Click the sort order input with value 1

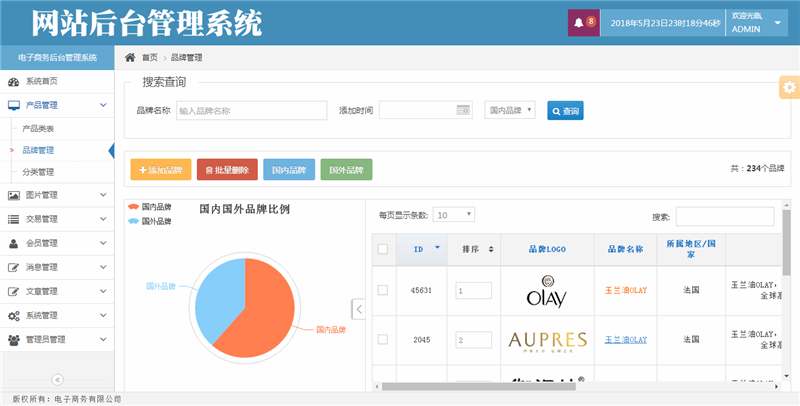(x=473, y=290)
